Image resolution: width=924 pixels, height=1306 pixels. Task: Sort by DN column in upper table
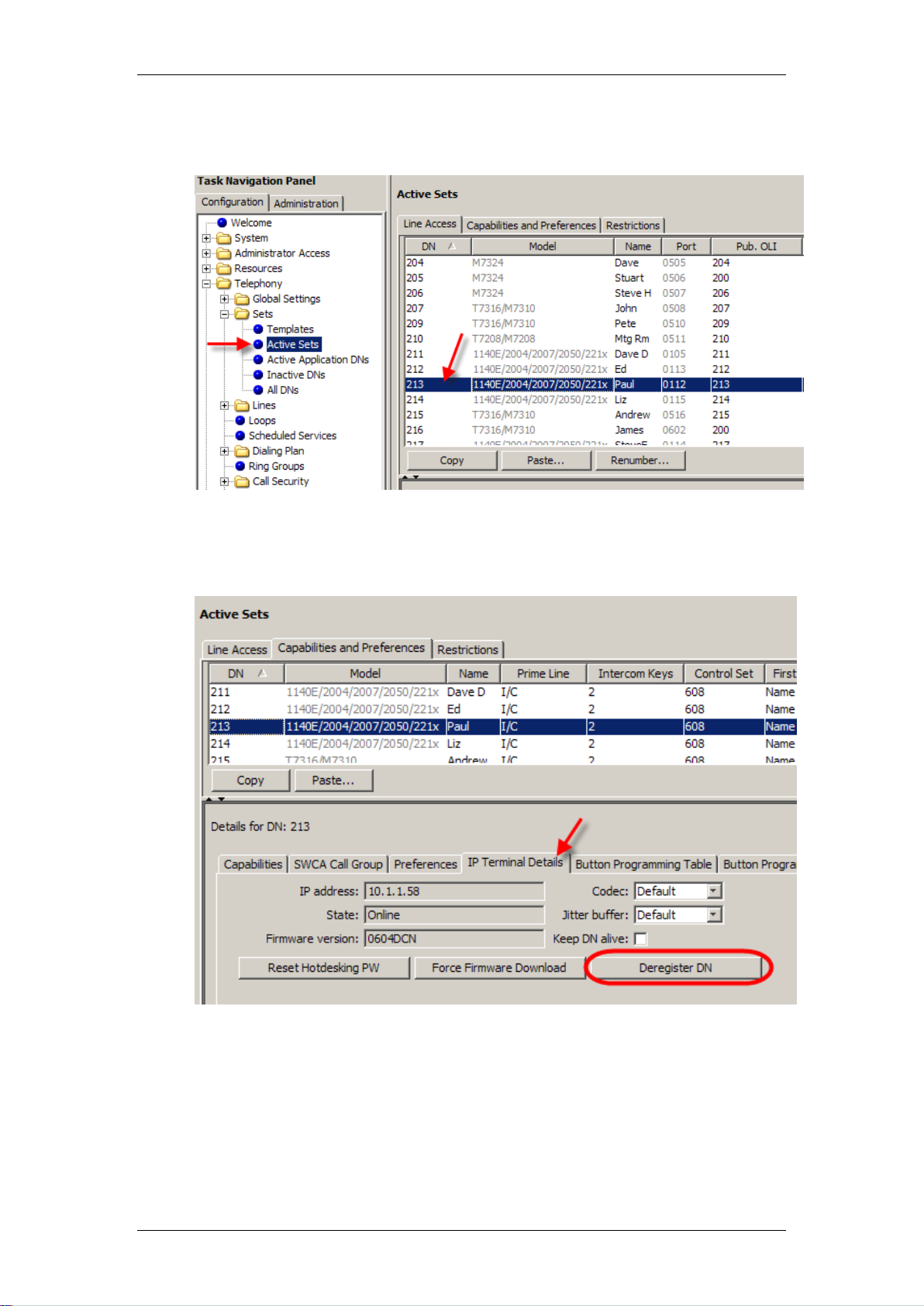point(438,246)
